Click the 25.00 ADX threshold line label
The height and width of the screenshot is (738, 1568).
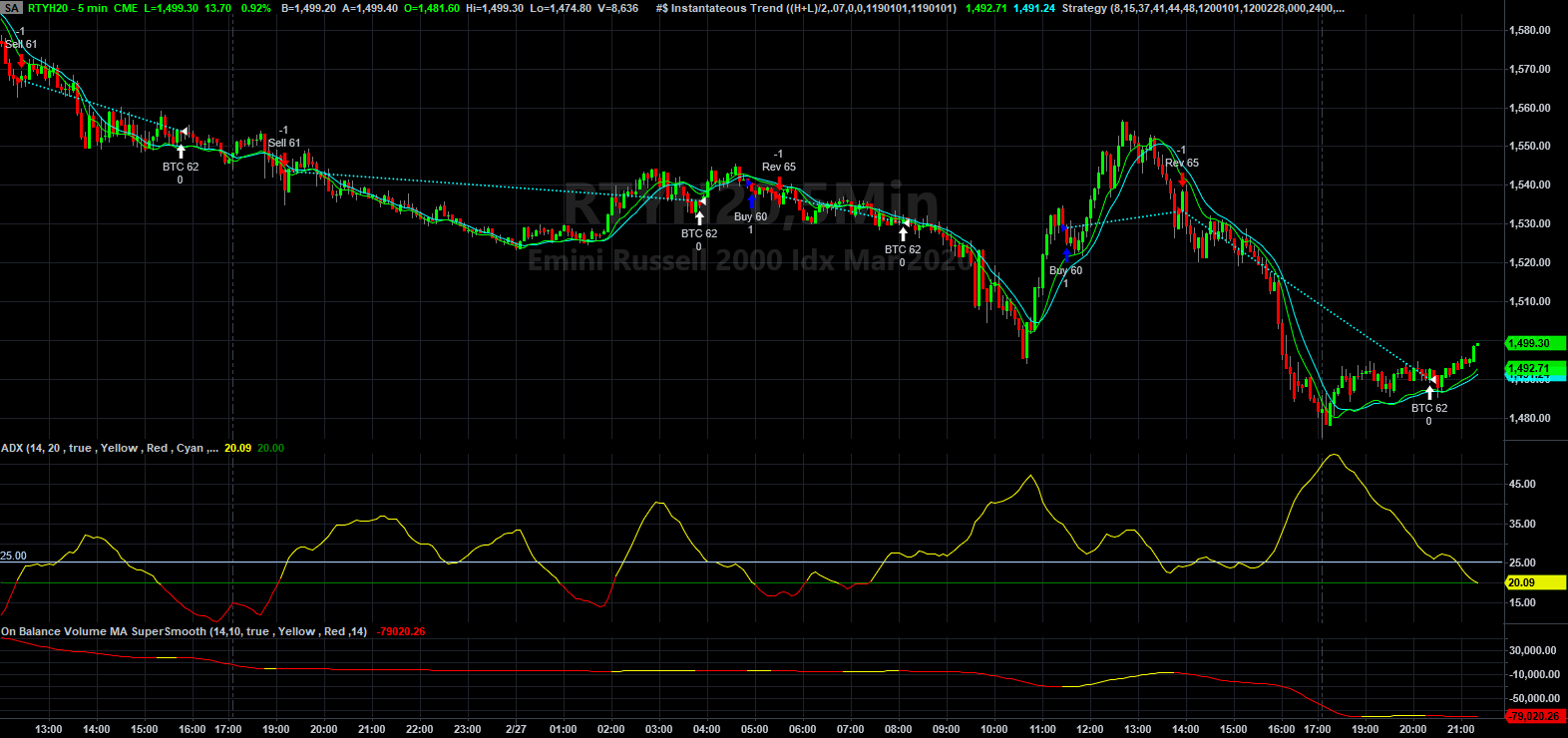pos(14,555)
